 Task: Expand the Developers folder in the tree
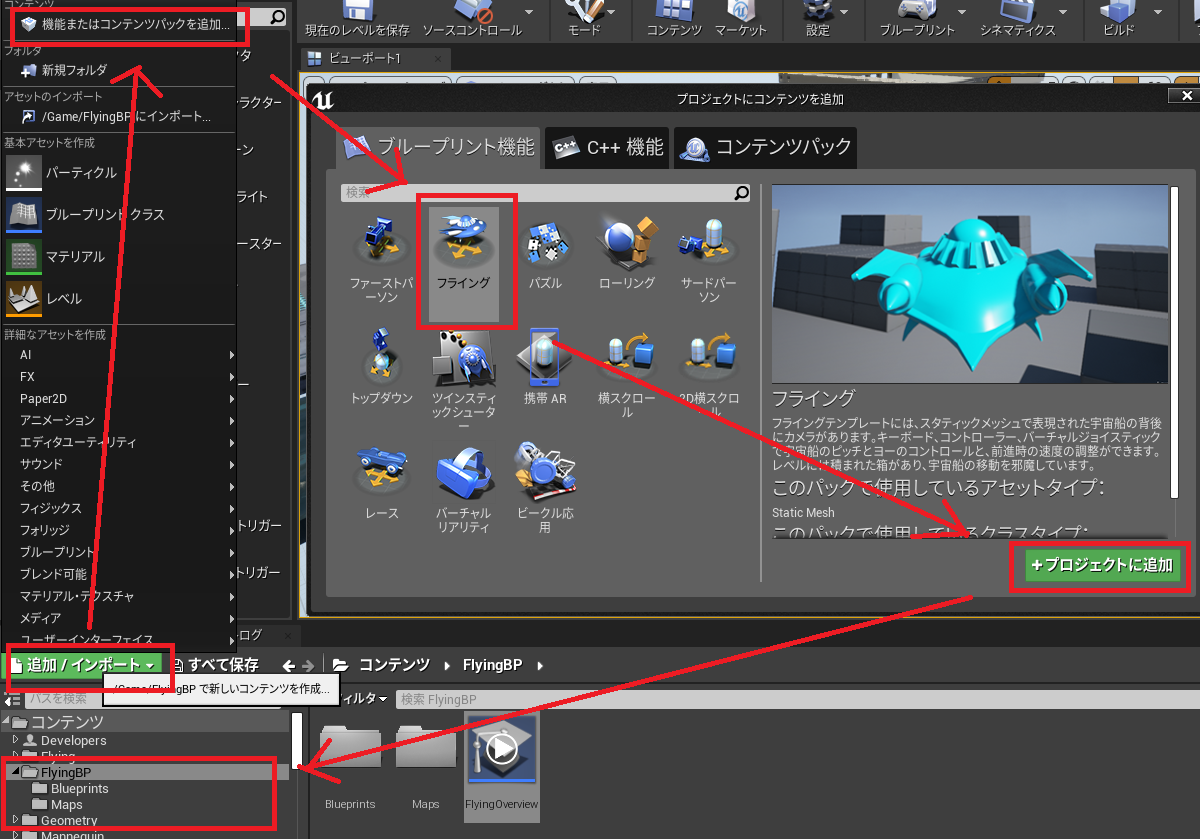pos(15,740)
